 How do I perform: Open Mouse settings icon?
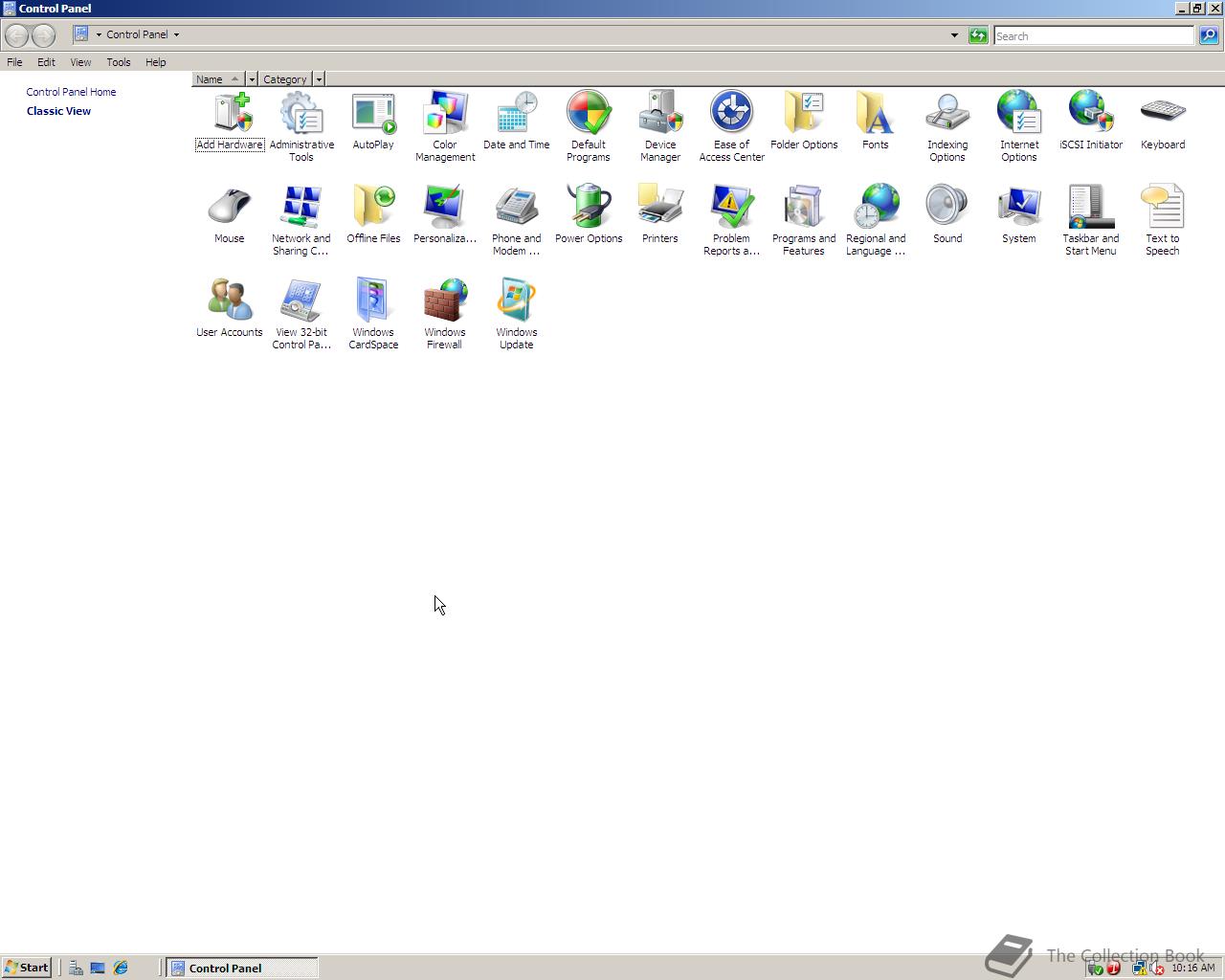[x=230, y=214]
